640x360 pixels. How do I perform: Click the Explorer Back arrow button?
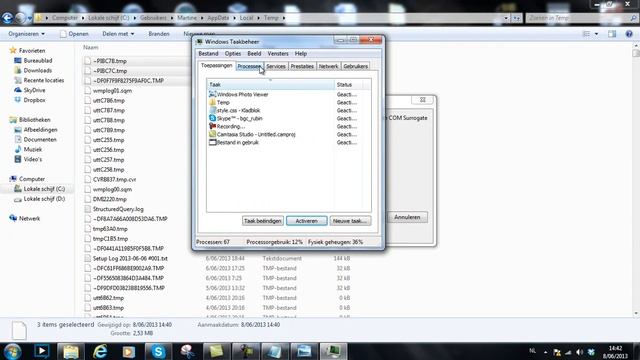pyautogui.click(x=8, y=18)
